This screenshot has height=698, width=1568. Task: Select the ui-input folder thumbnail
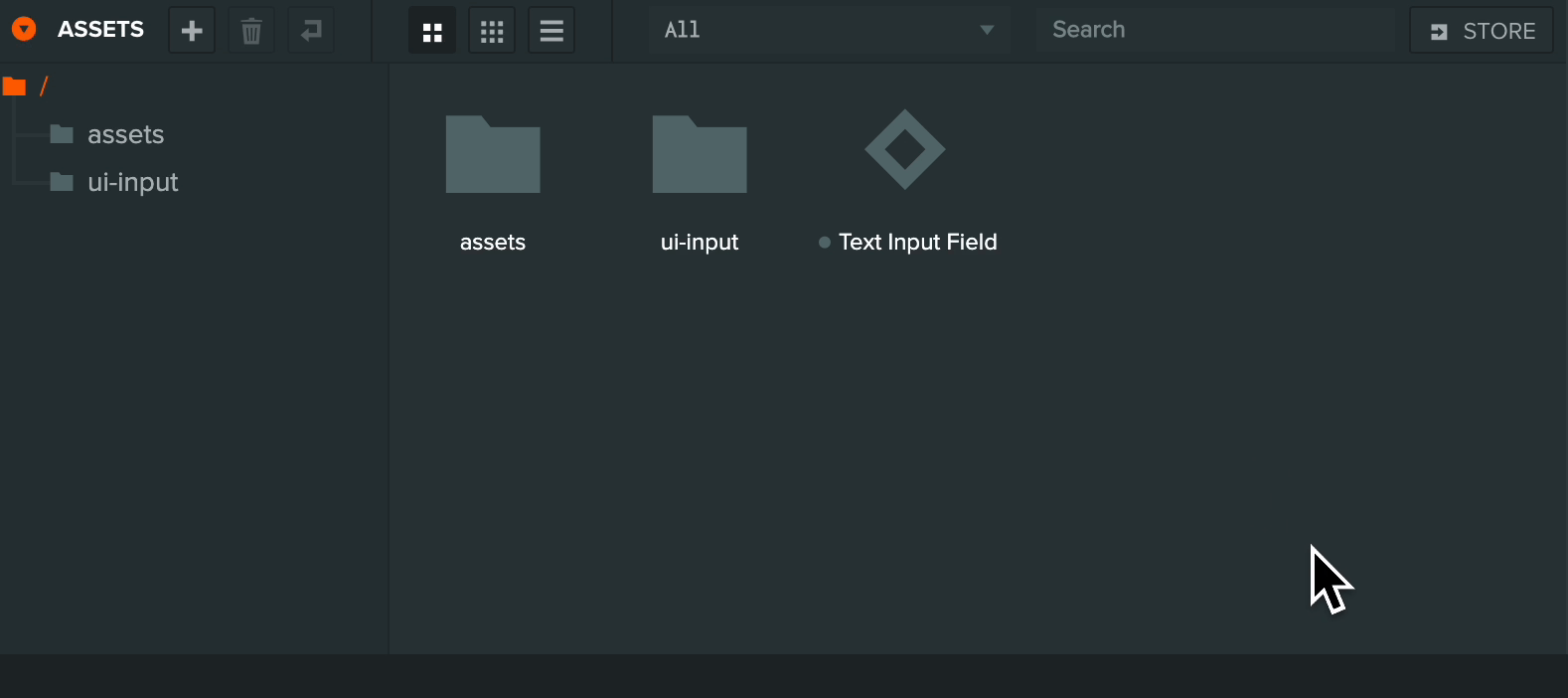[x=700, y=155]
